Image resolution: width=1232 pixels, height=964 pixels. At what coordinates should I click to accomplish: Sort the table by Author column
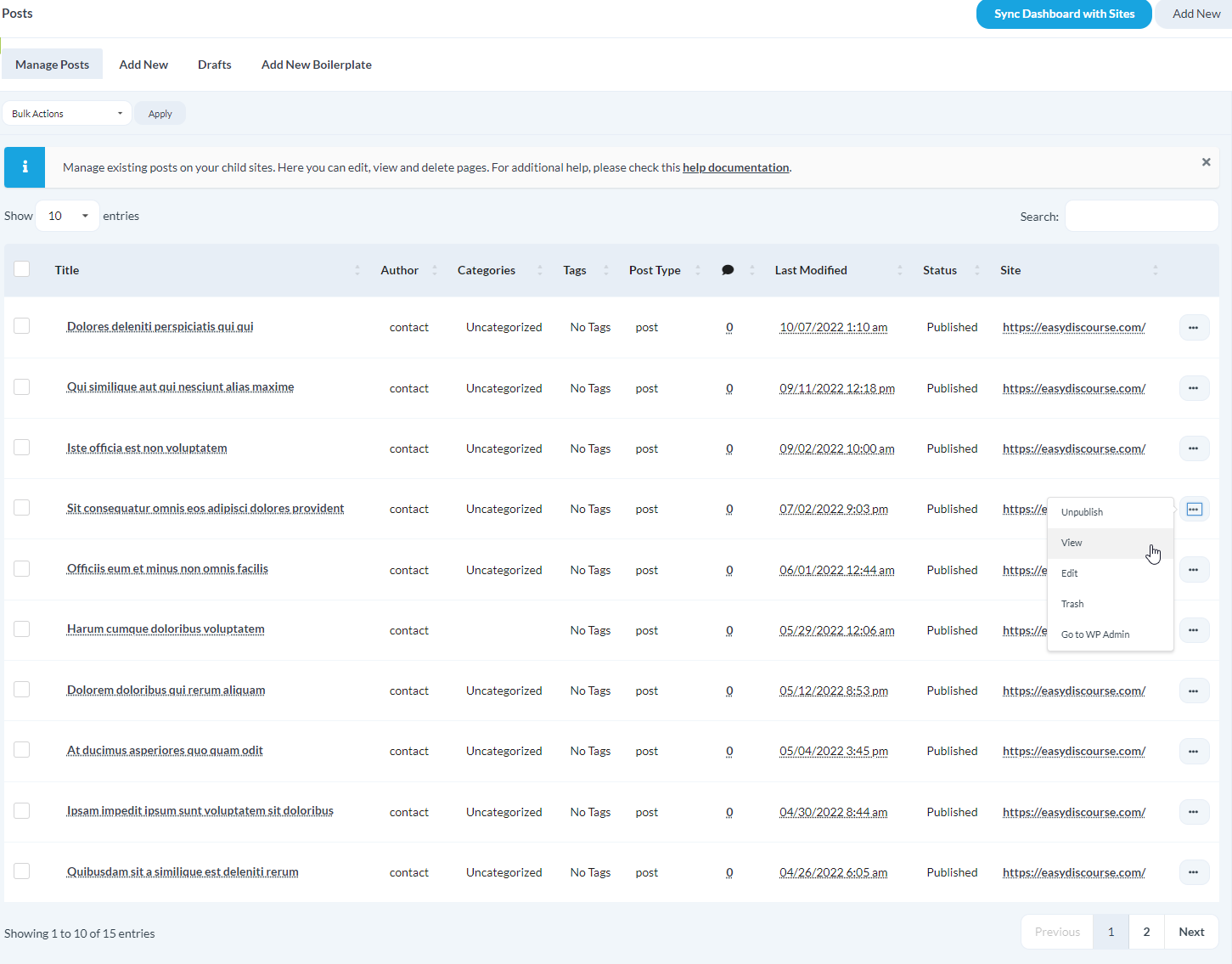399,270
